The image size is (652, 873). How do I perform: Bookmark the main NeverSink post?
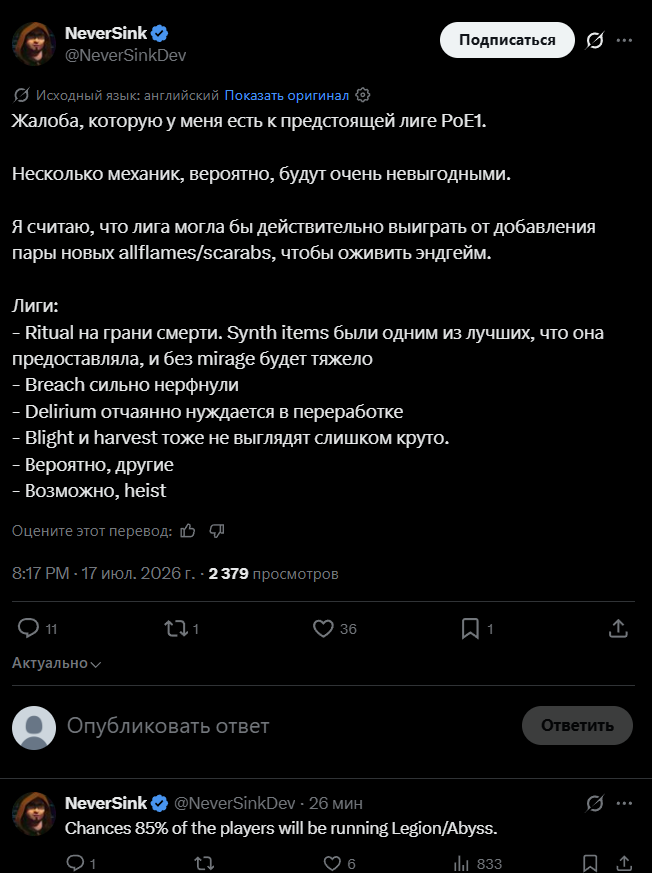click(x=470, y=629)
